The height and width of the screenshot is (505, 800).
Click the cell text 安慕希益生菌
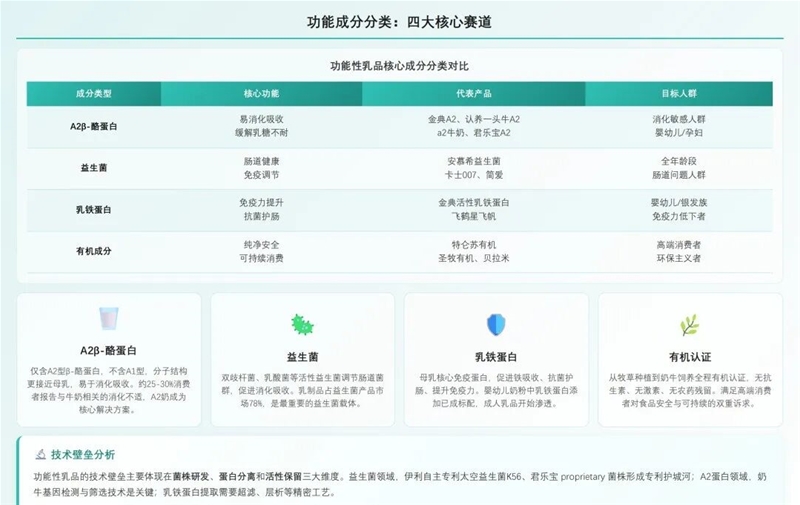(x=473, y=161)
